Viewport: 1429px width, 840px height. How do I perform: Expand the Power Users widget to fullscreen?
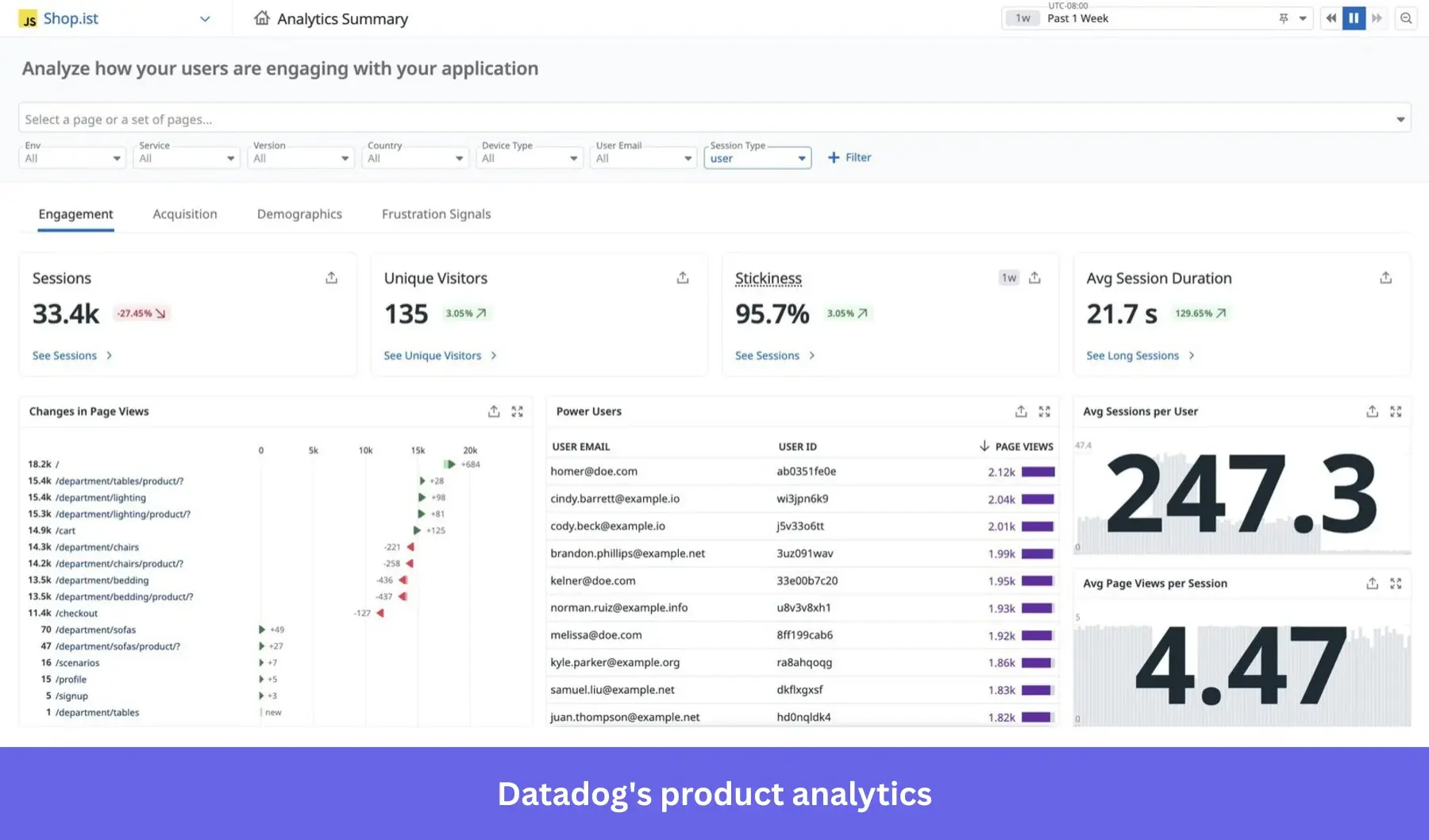(x=1045, y=411)
